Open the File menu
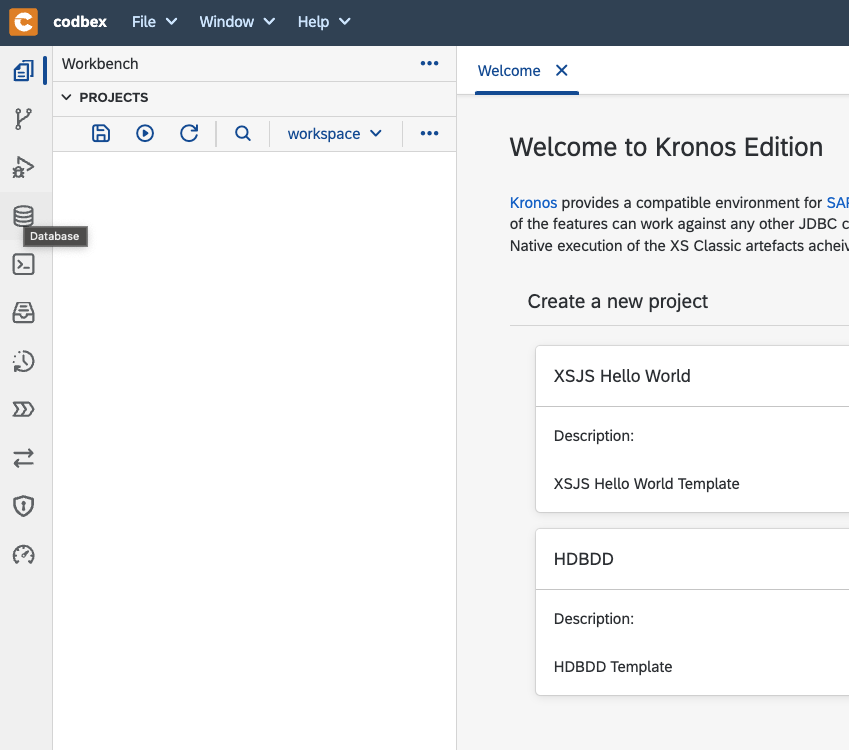Image resolution: width=849 pixels, height=750 pixels. click(154, 22)
